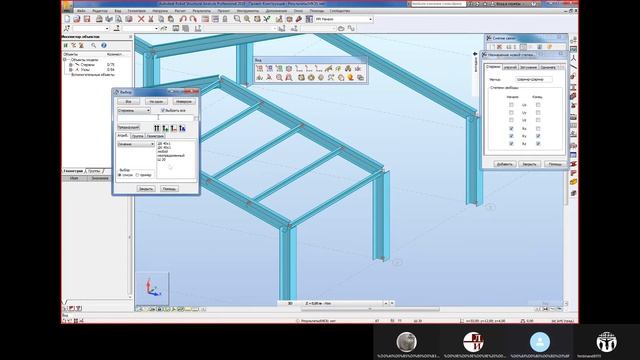The image size is (640, 360).
Task: Click Закрыть button in Выбор dialog
Action: pyautogui.click(x=146, y=189)
